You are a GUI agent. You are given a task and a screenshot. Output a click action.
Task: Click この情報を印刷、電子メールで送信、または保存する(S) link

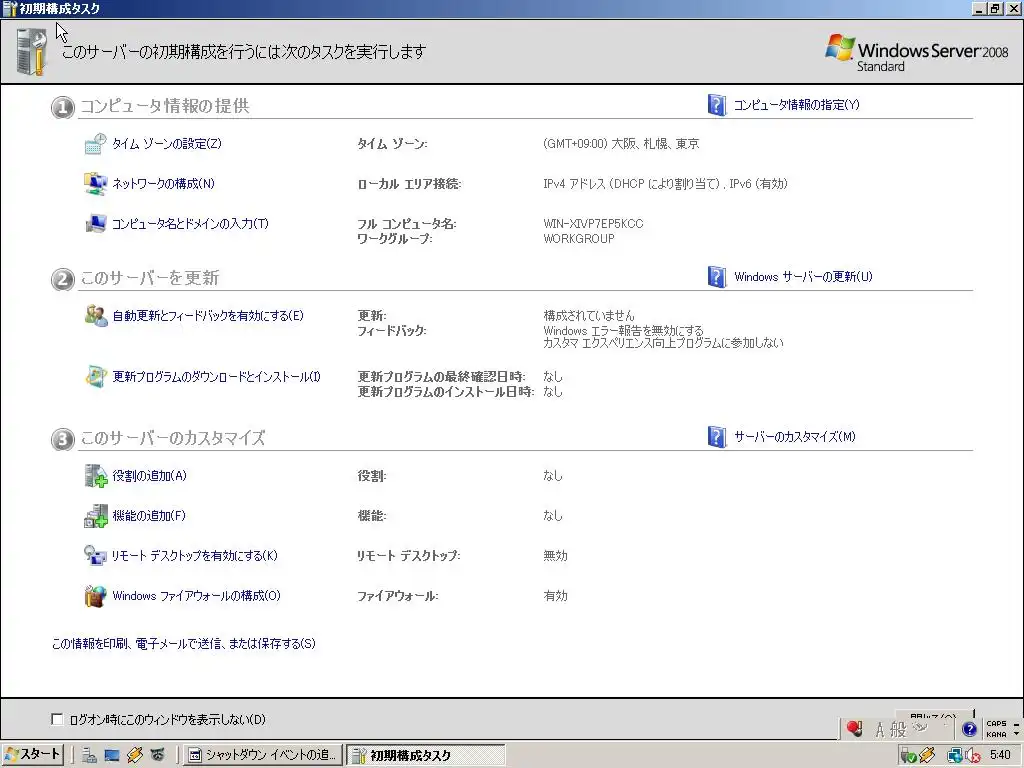point(184,644)
